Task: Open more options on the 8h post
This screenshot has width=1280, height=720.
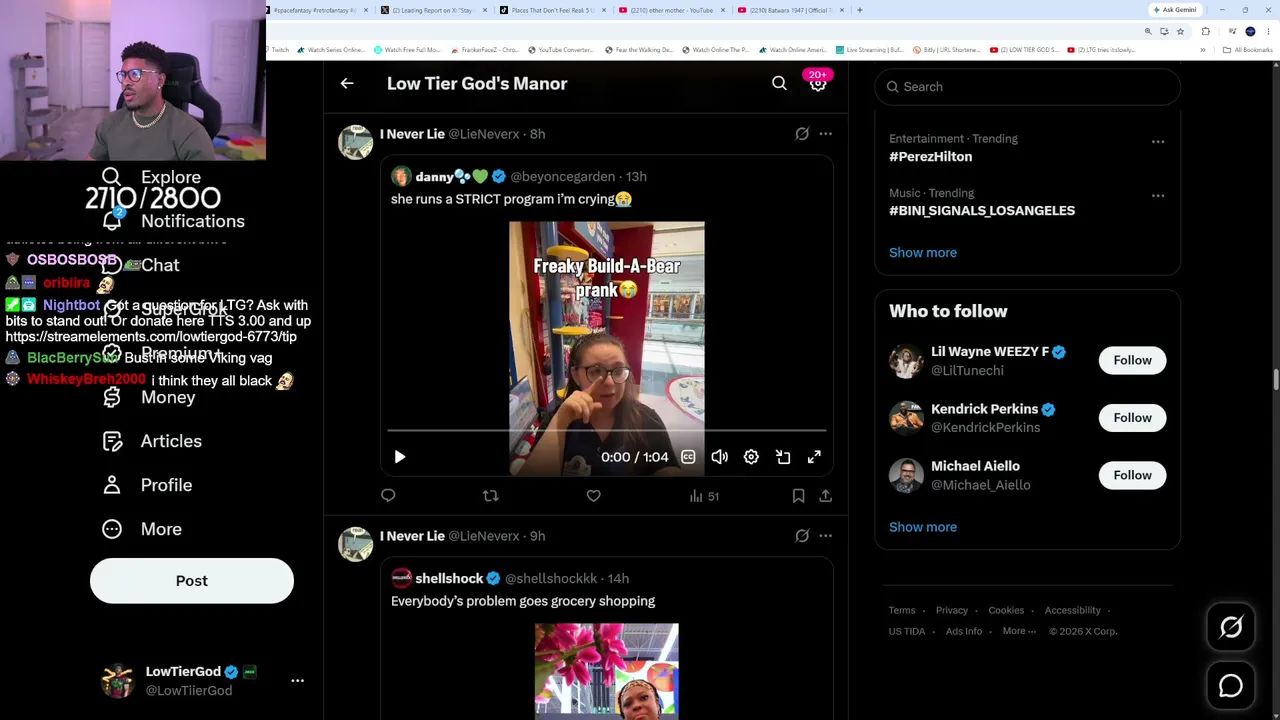Action: pos(825,134)
